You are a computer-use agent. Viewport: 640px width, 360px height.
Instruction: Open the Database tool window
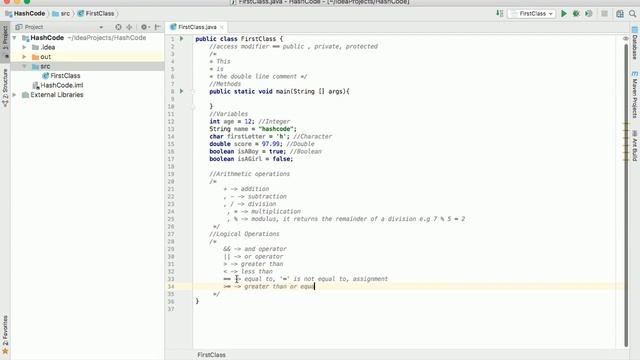coord(635,43)
